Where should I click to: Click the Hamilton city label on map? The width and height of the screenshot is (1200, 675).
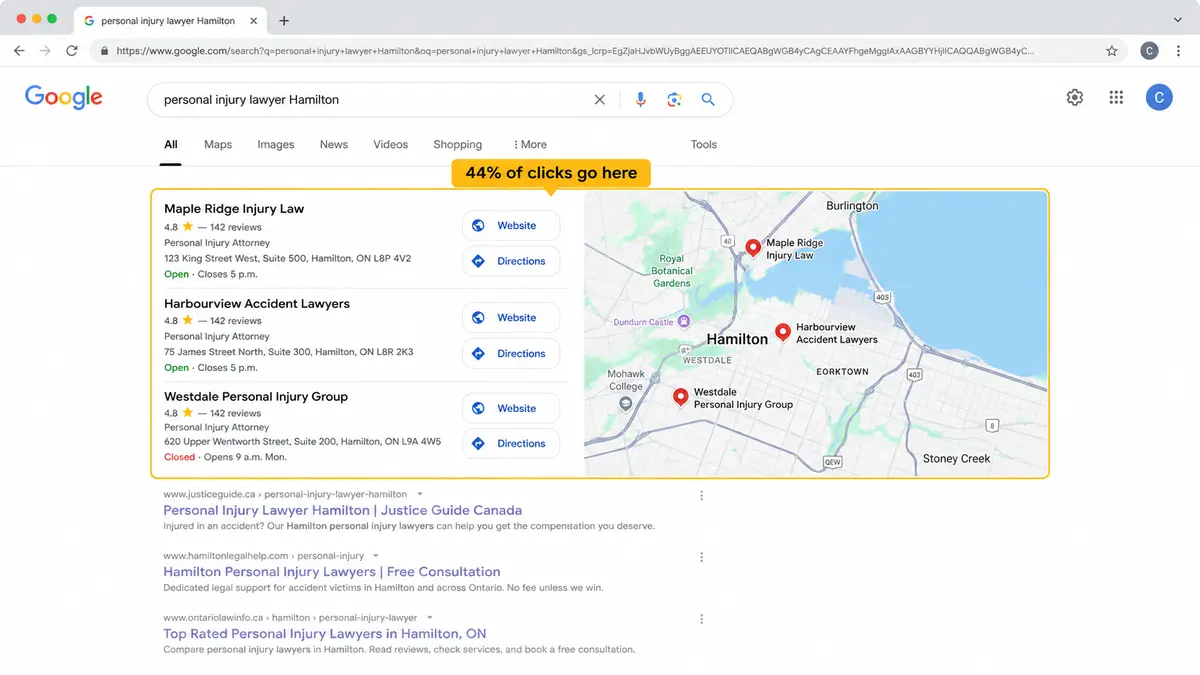click(x=737, y=339)
